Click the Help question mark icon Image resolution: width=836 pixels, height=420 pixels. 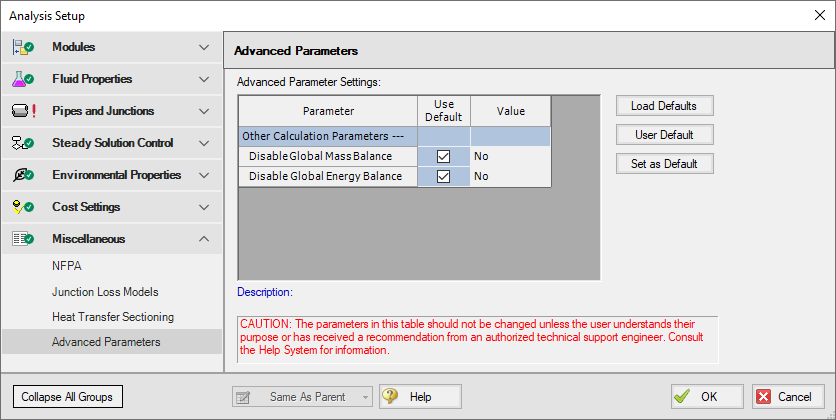click(390, 397)
